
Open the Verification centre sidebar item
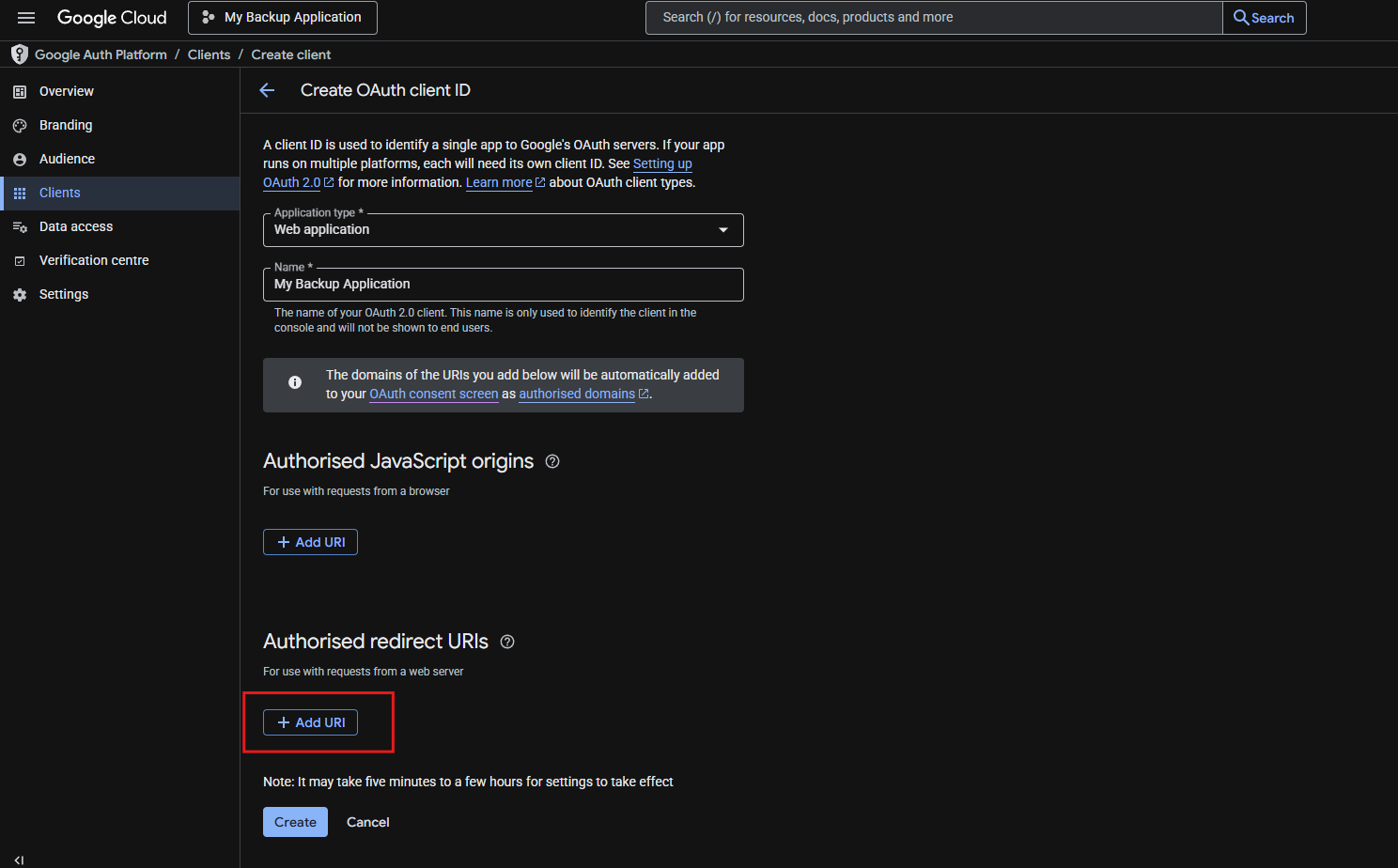[x=120, y=260]
